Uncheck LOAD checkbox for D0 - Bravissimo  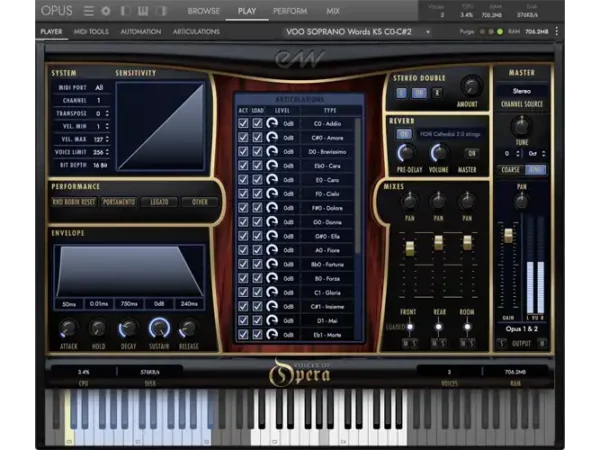click(257, 152)
